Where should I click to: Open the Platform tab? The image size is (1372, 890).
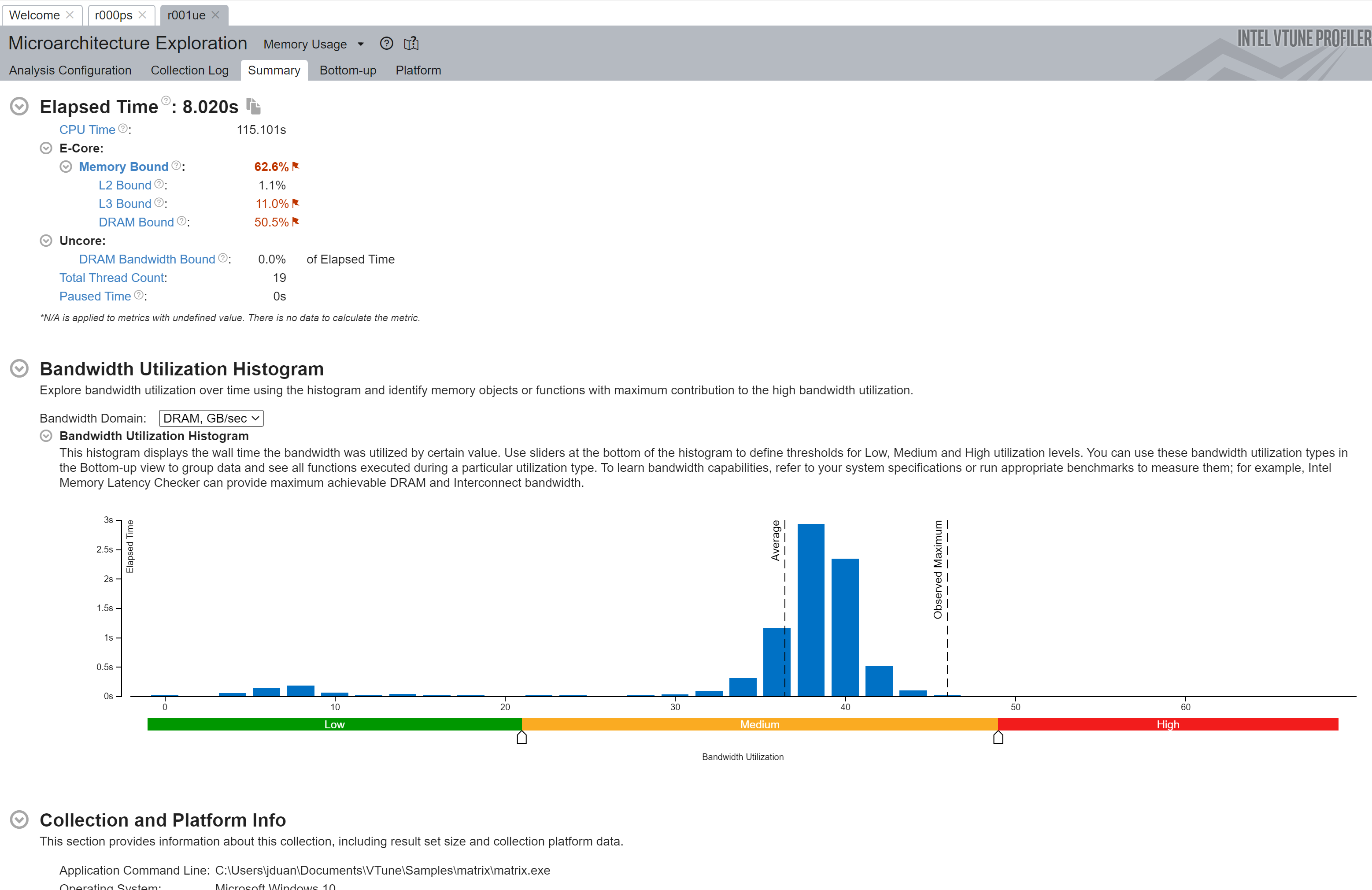point(418,70)
